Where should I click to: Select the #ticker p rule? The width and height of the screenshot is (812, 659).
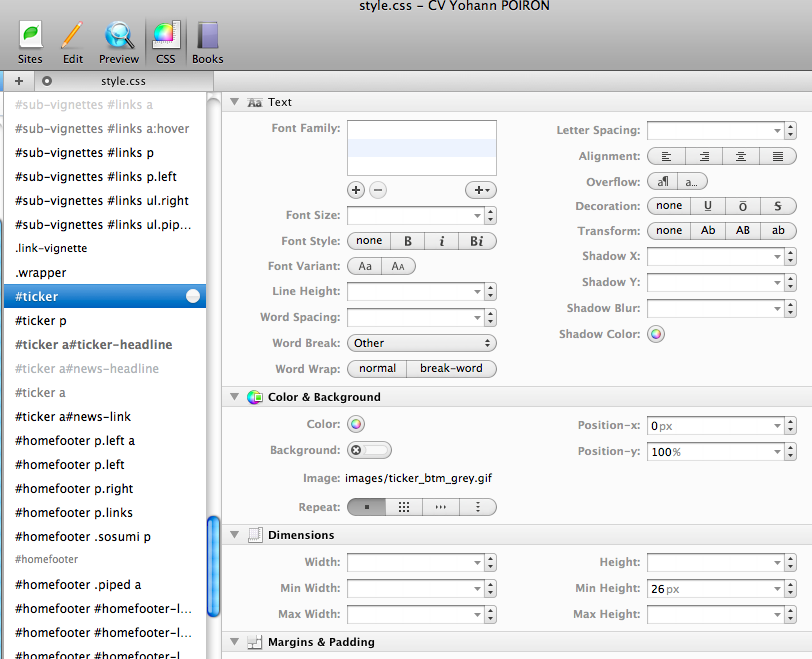41,321
